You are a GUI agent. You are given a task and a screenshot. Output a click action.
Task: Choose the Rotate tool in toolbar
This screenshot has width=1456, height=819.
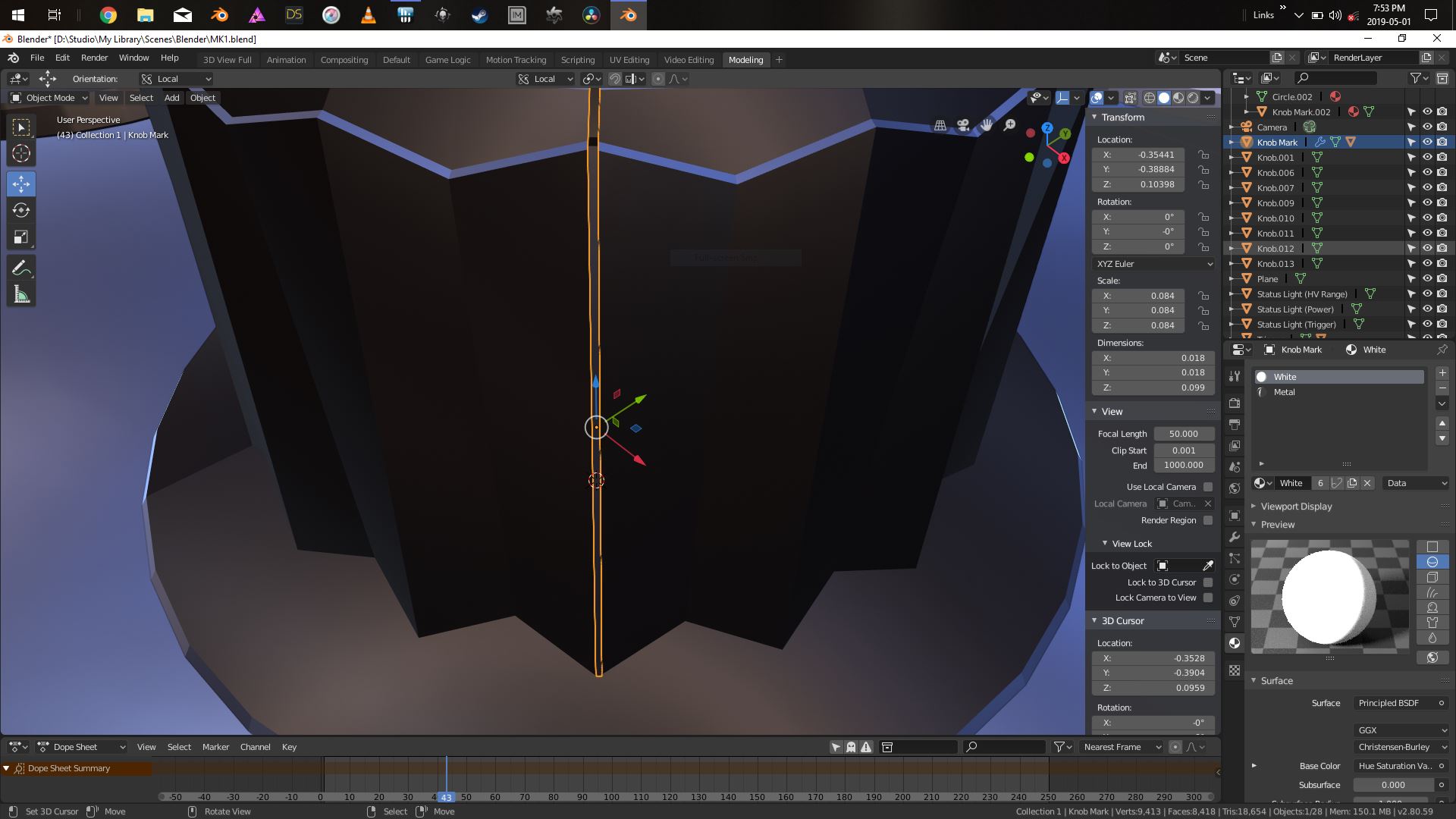tap(21, 210)
